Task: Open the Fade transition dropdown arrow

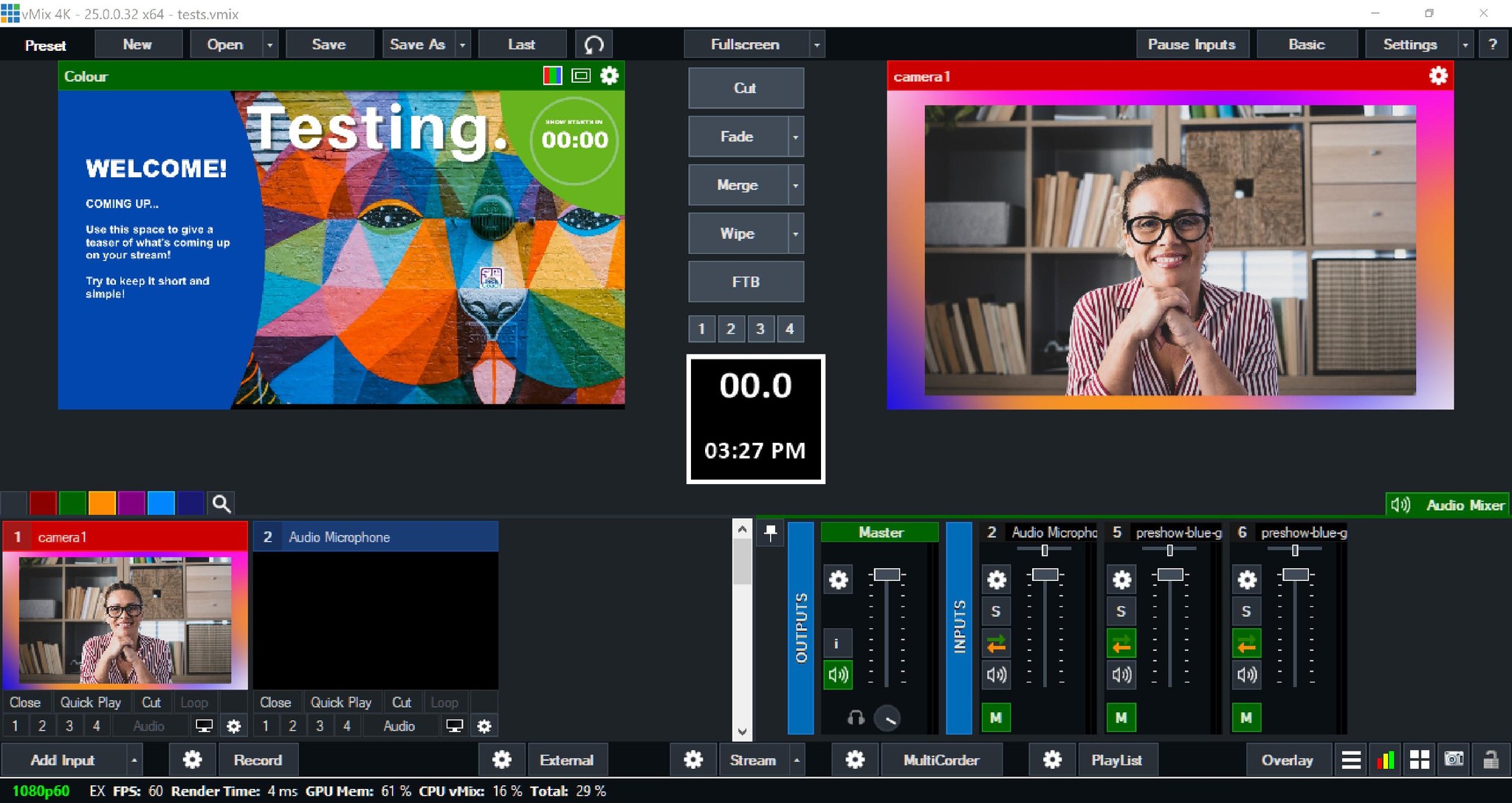Action: tap(795, 137)
